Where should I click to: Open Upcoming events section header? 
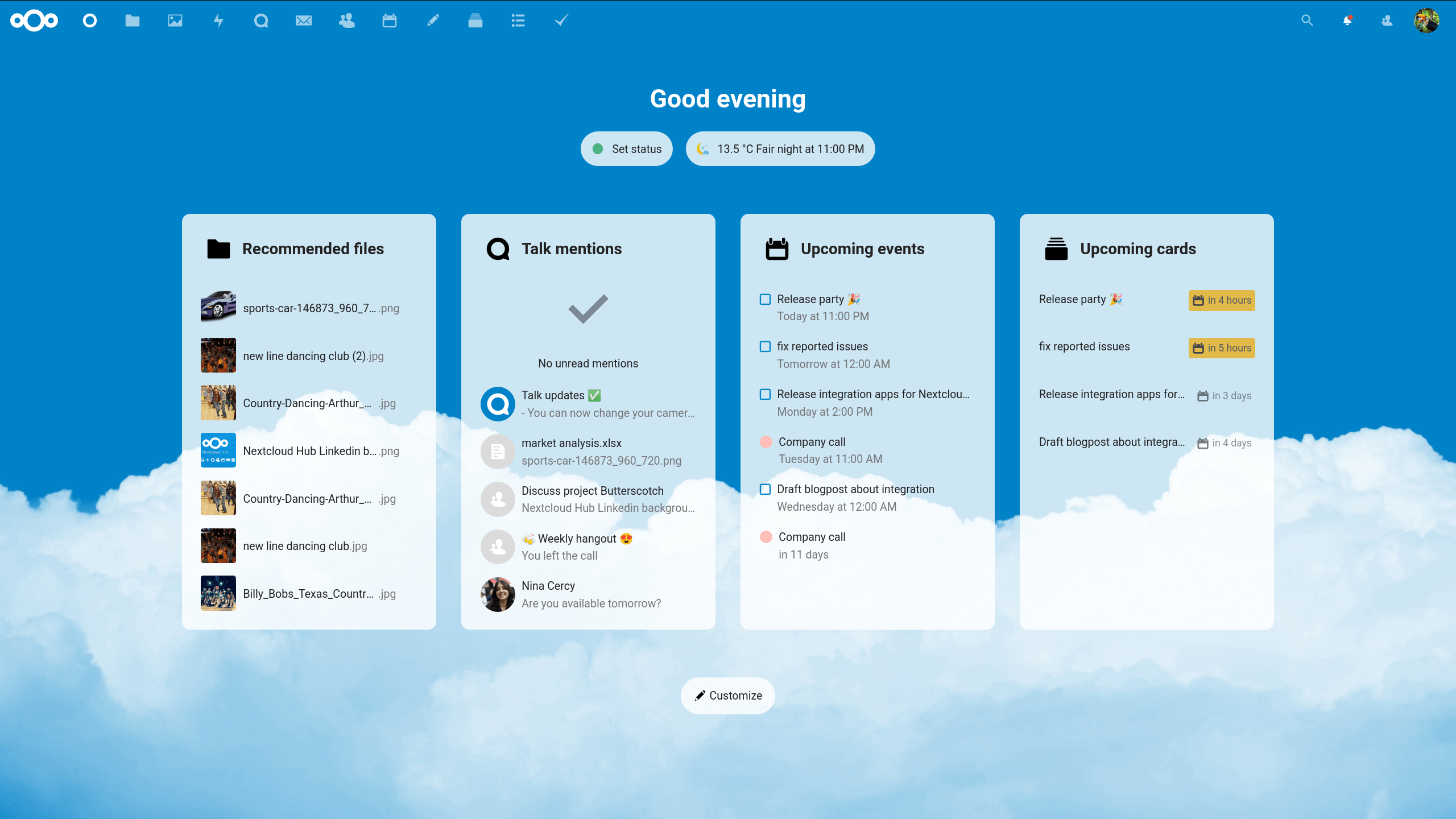(862, 248)
